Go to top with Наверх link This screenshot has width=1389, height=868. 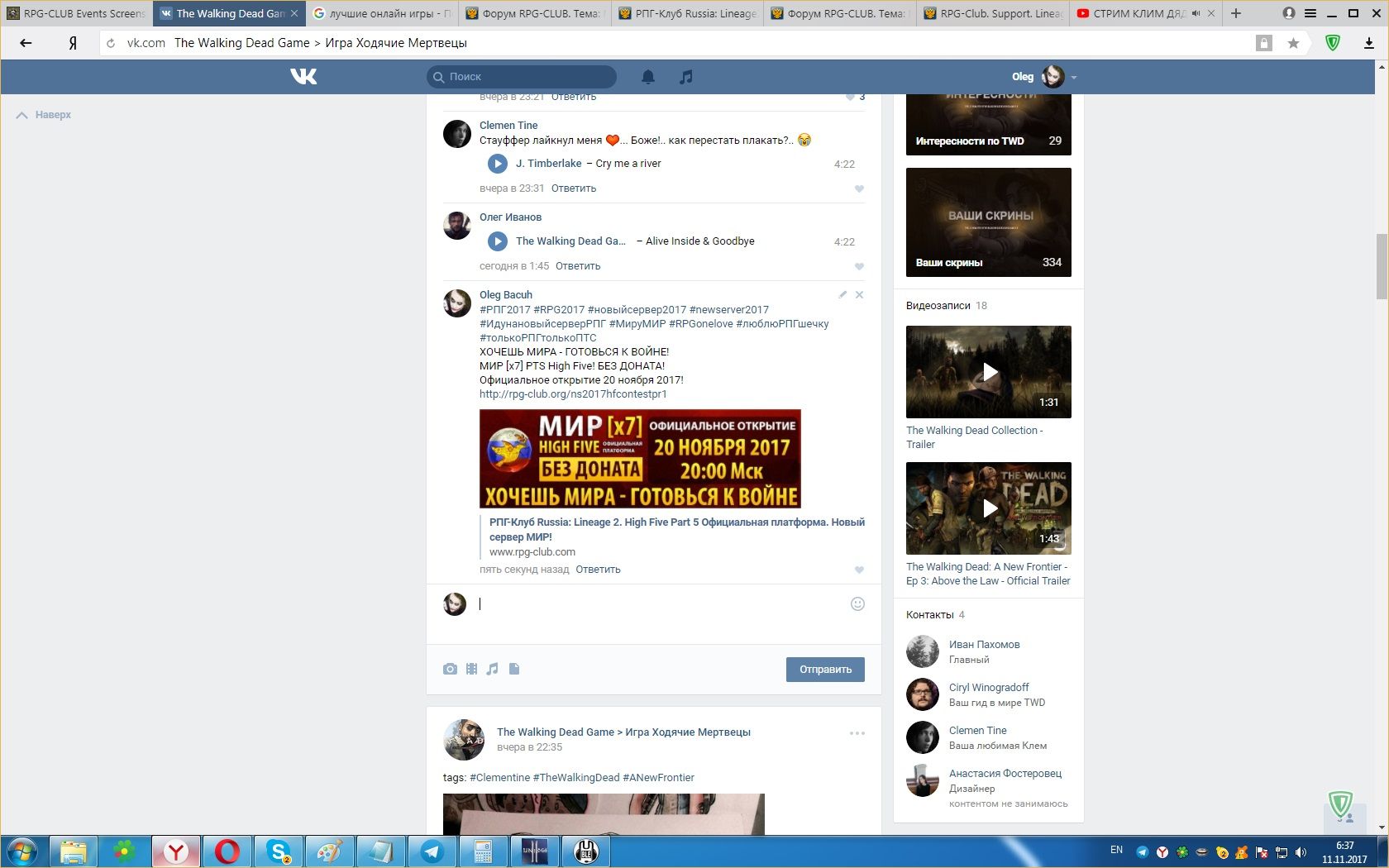click(44, 115)
